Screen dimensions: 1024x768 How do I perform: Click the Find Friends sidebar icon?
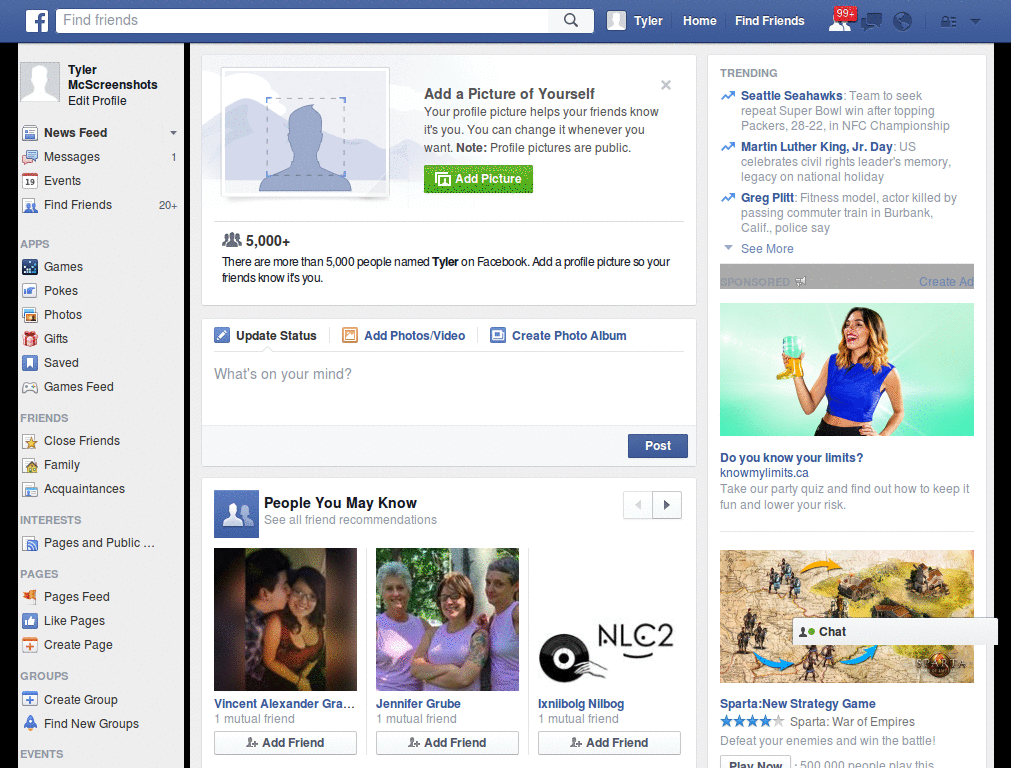pos(30,206)
